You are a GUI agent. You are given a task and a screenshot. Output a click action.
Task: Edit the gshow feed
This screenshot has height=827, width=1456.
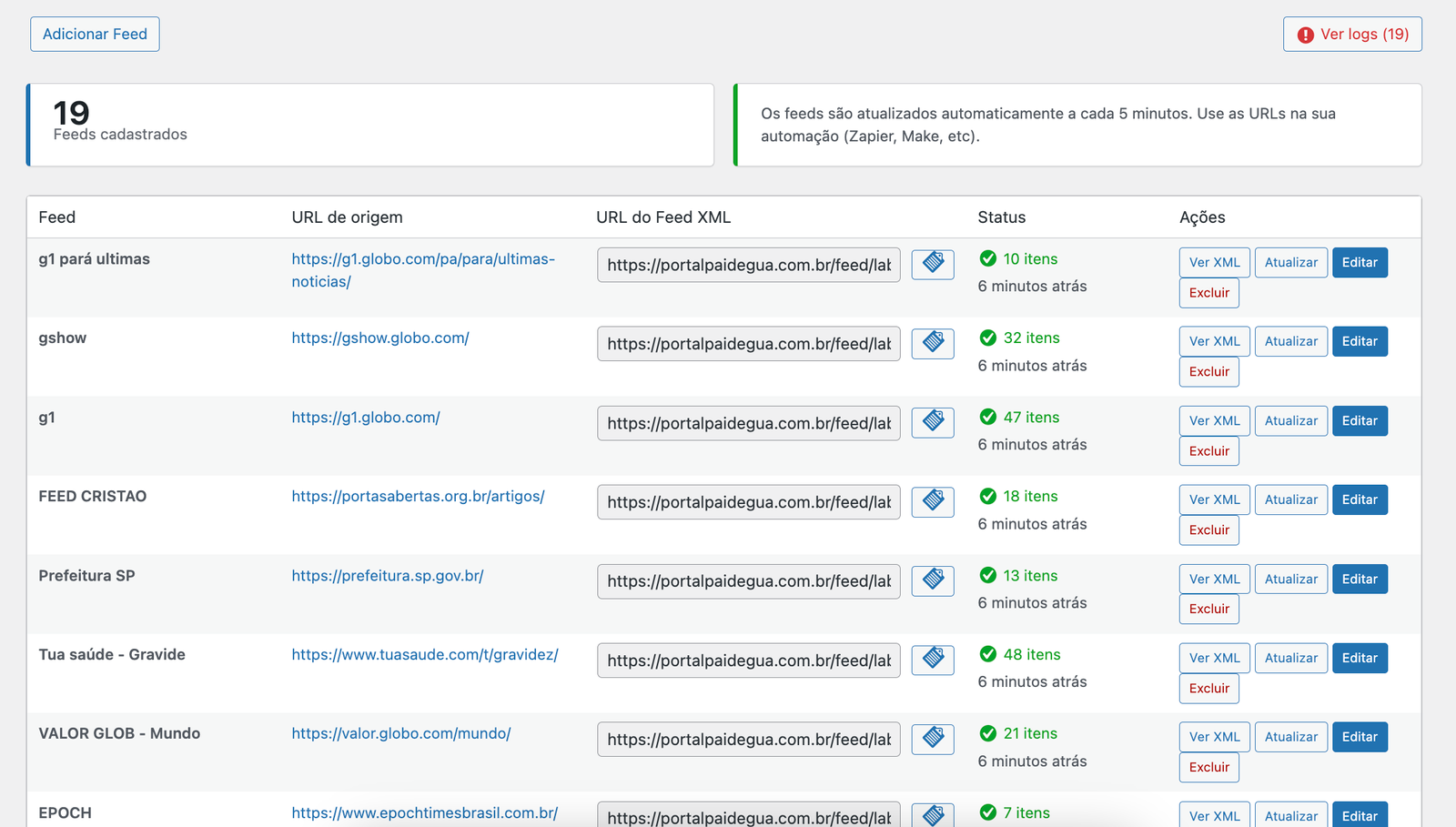pyautogui.click(x=1360, y=341)
